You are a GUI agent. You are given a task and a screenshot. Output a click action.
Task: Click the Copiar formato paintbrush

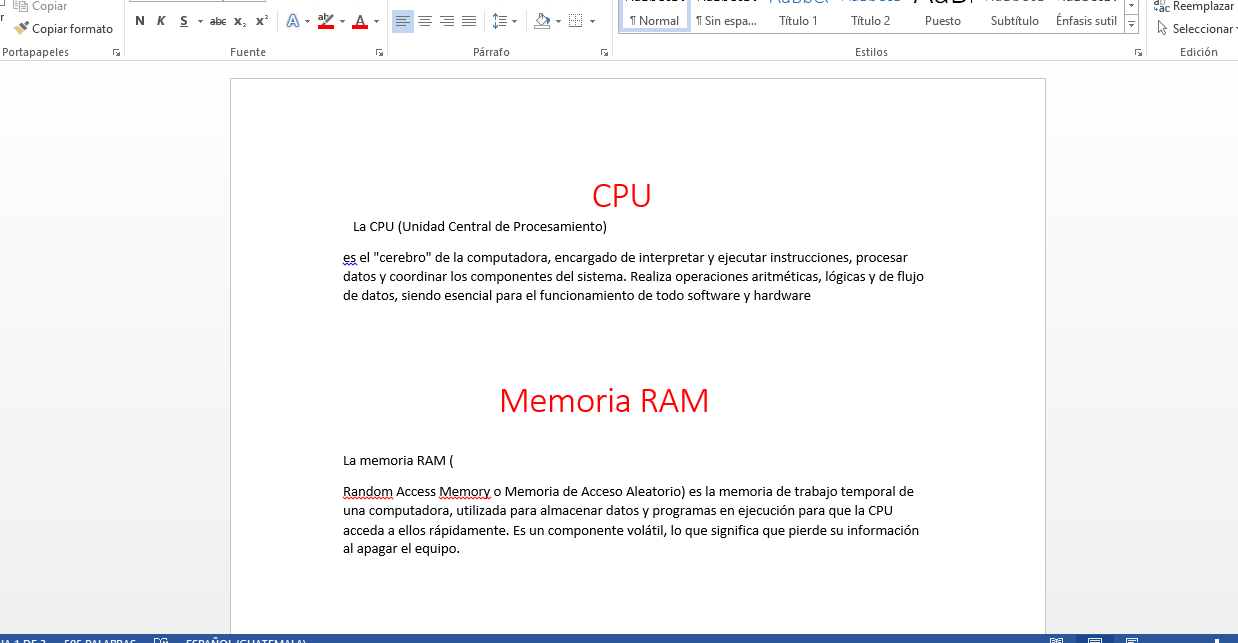(x=63, y=29)
